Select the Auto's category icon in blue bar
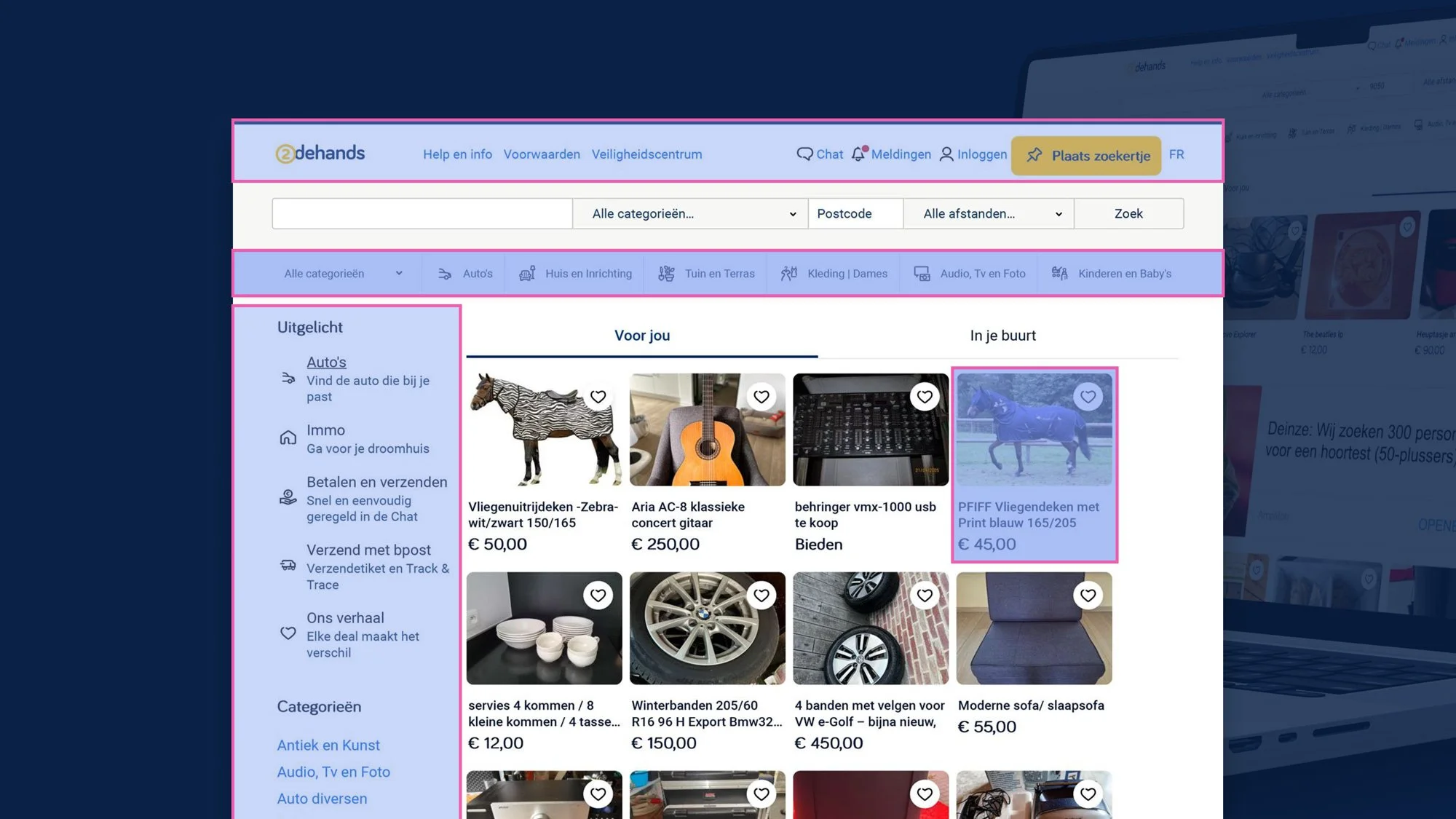The height and width of the screenshot is (819, 1456). click(x=445, y=274)
